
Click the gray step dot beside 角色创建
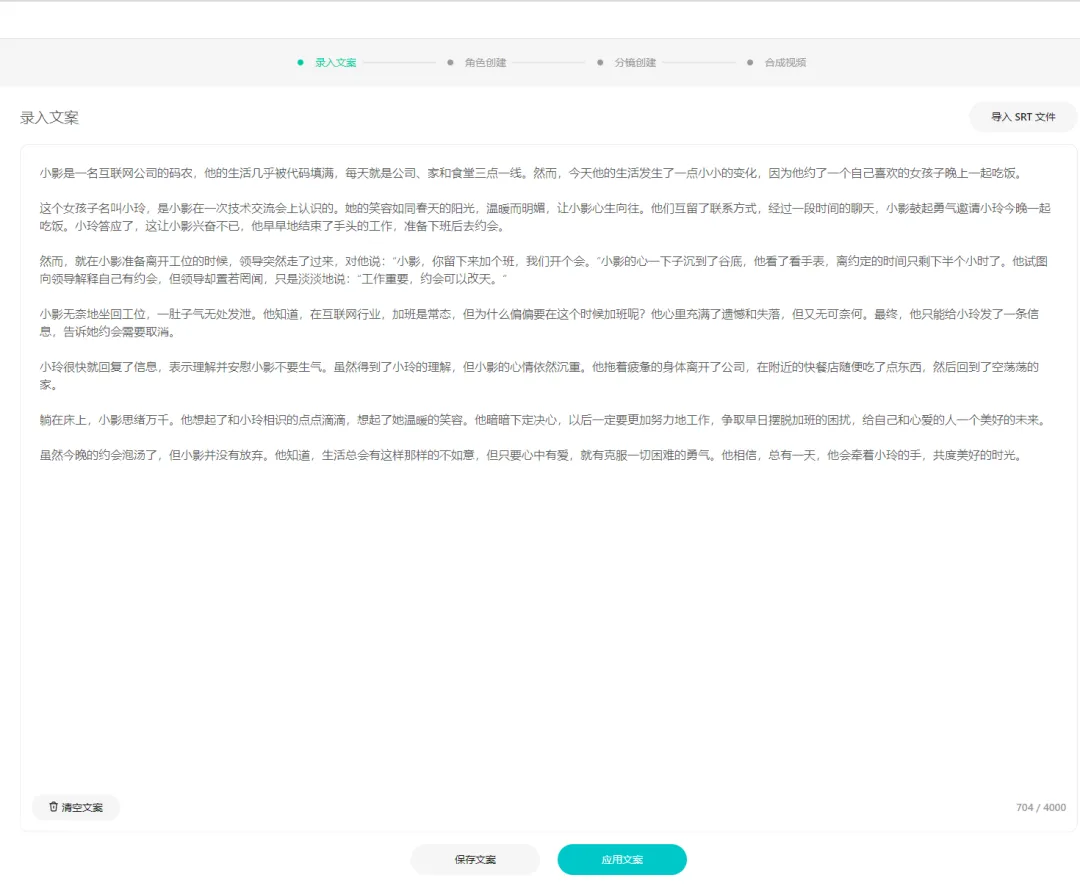coord(450,62)
